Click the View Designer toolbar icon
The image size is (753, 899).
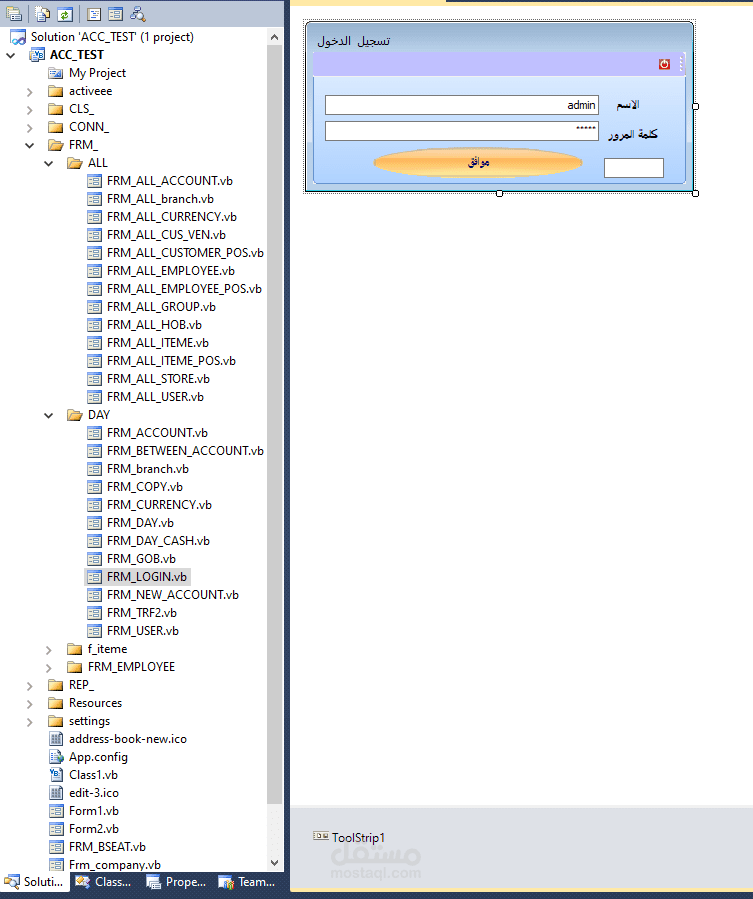[x=115, y=14]
